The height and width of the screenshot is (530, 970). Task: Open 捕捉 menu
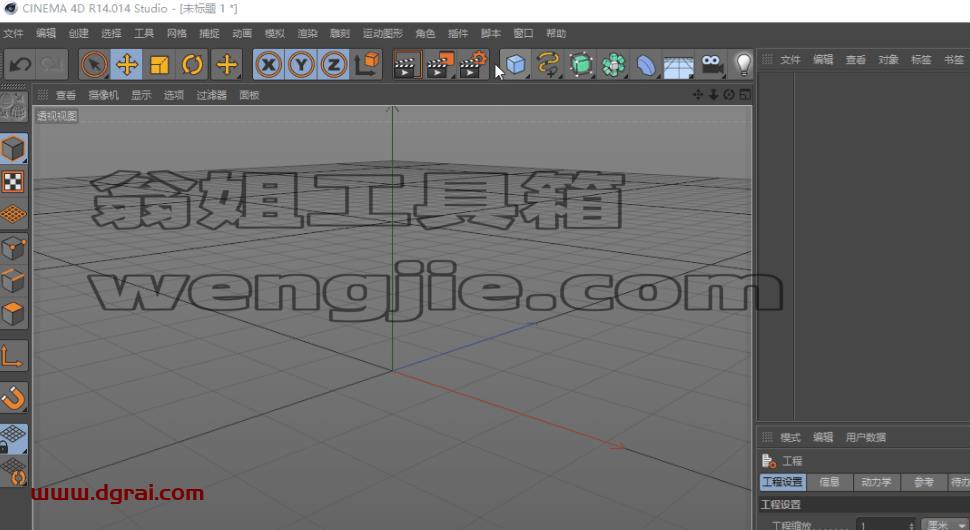[x=209, y=33]
